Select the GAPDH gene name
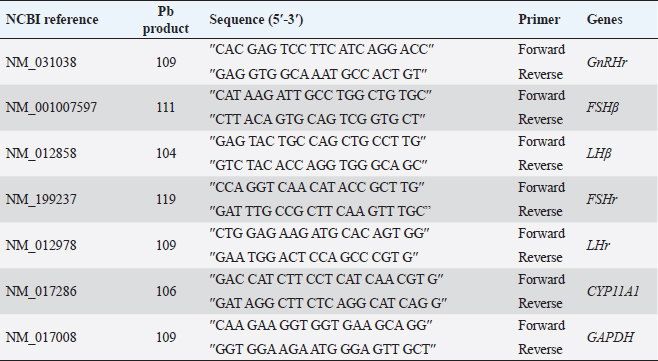 (x=610, y=337)
